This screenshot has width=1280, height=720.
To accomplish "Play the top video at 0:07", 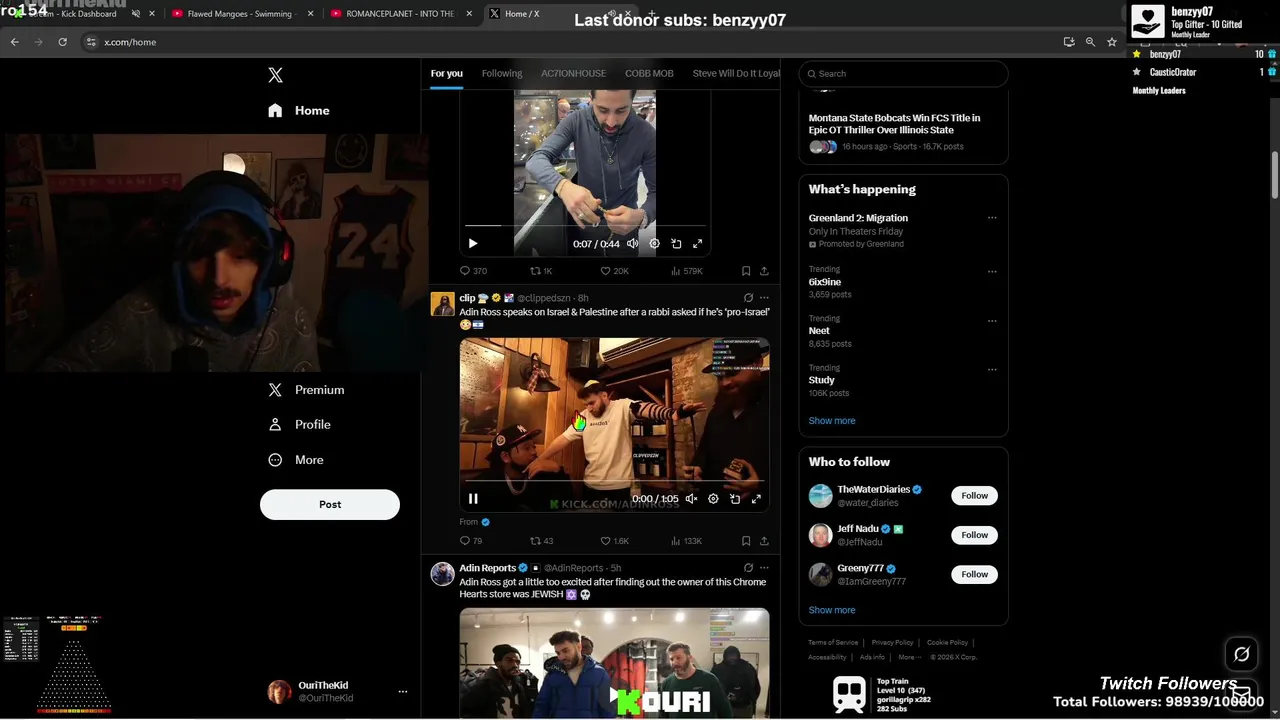I will pyautogui.click(x=473, y=244).
